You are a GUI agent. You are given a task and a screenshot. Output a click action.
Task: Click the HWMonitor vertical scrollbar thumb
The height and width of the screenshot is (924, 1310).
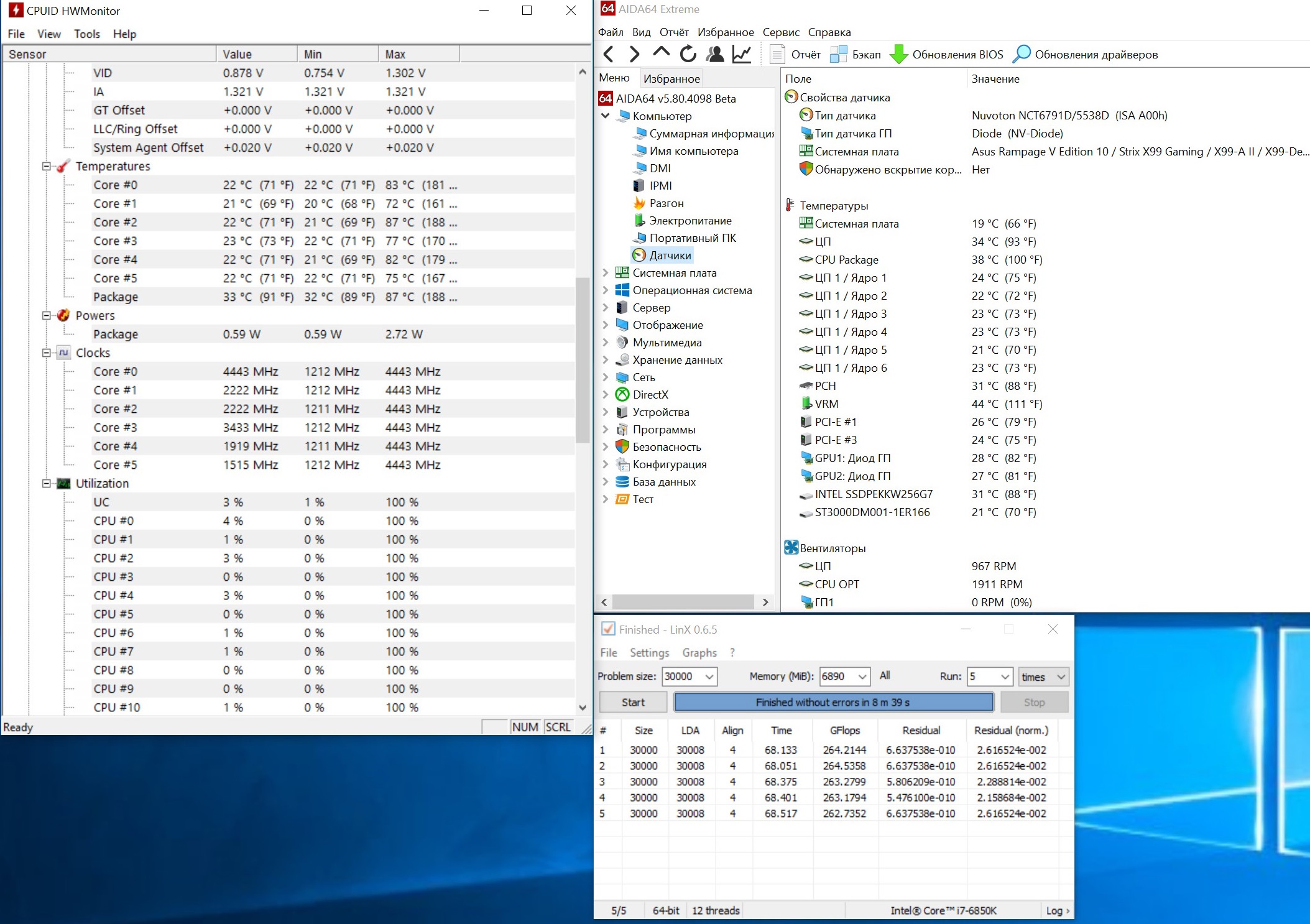tap(583, 361)
